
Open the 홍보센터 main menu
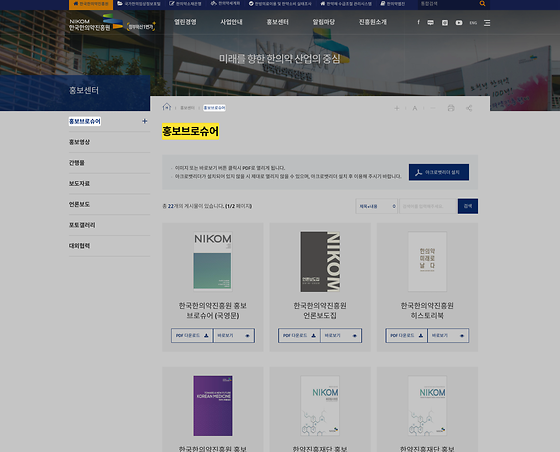[277, 22]
